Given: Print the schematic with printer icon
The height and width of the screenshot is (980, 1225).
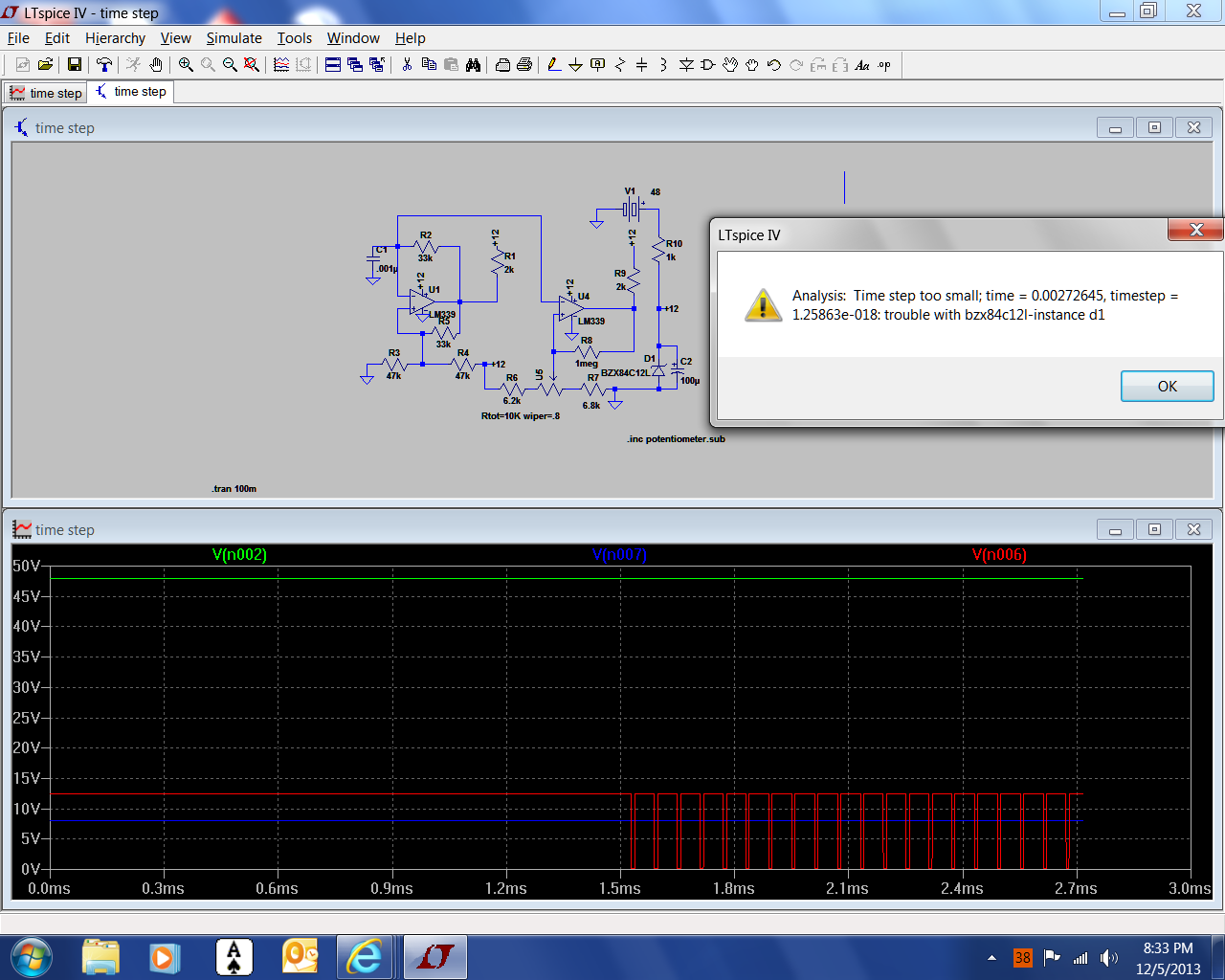Looking at the screenshot, I should [524, 65].
